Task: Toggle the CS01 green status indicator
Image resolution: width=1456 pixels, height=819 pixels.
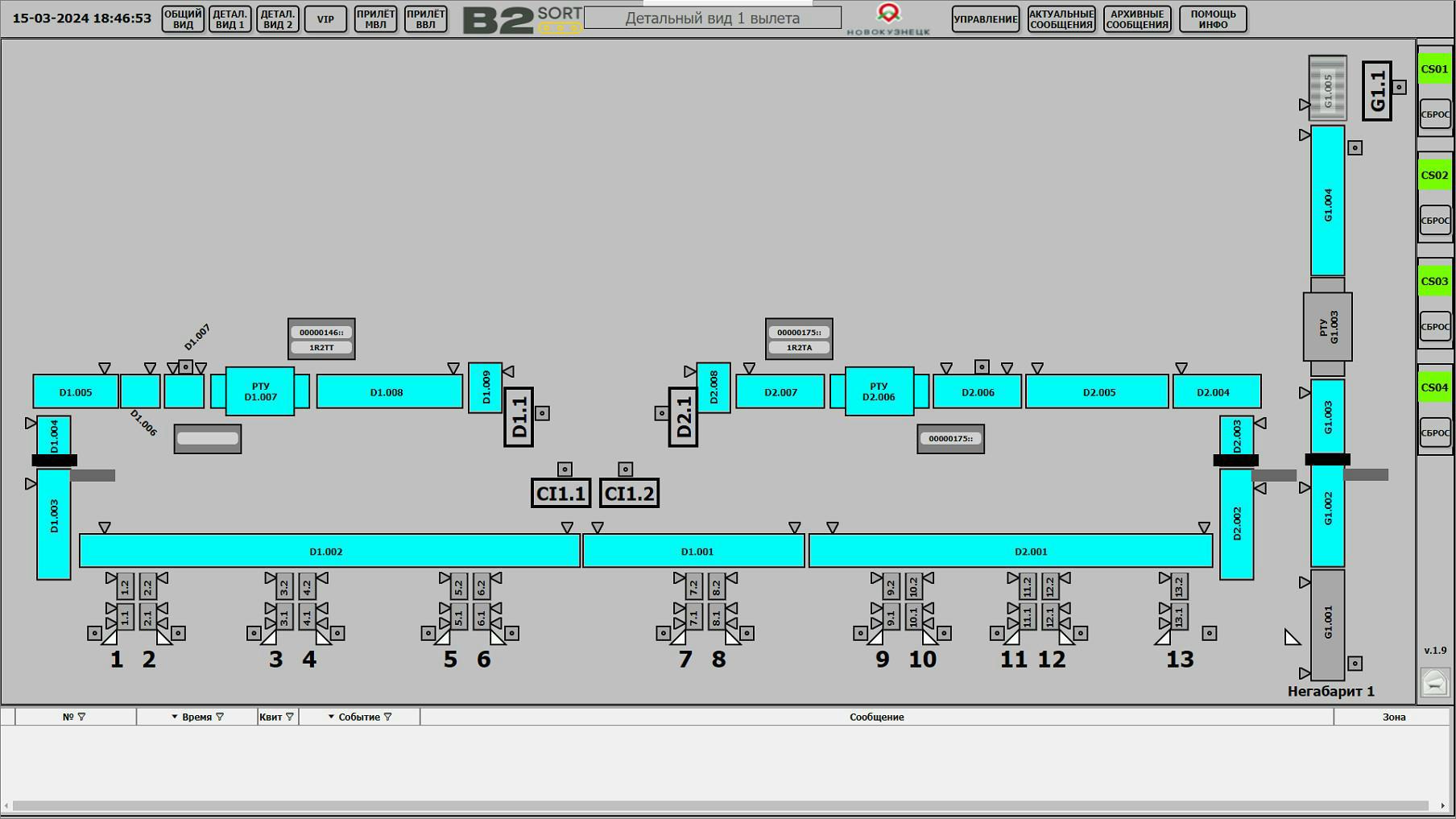Action: (1434, 69)
